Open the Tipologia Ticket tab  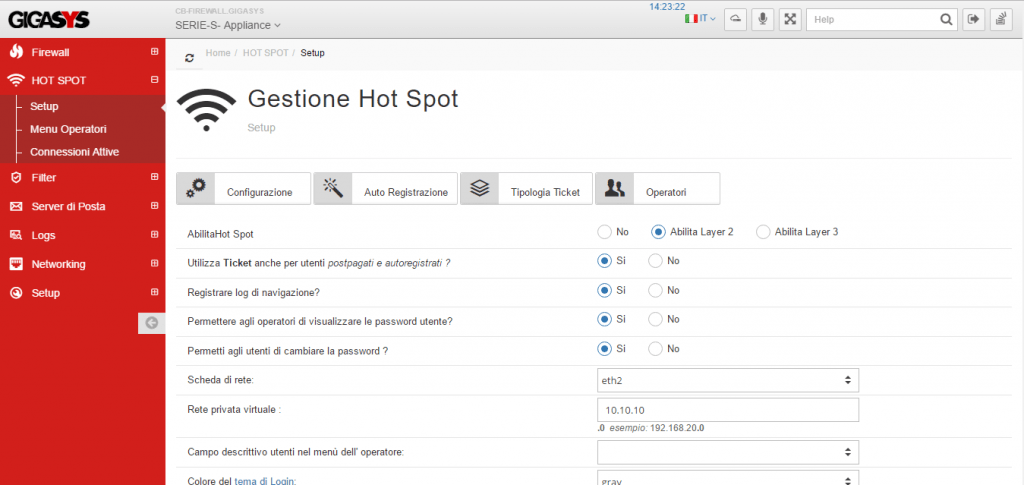click(x=526, y=189)
